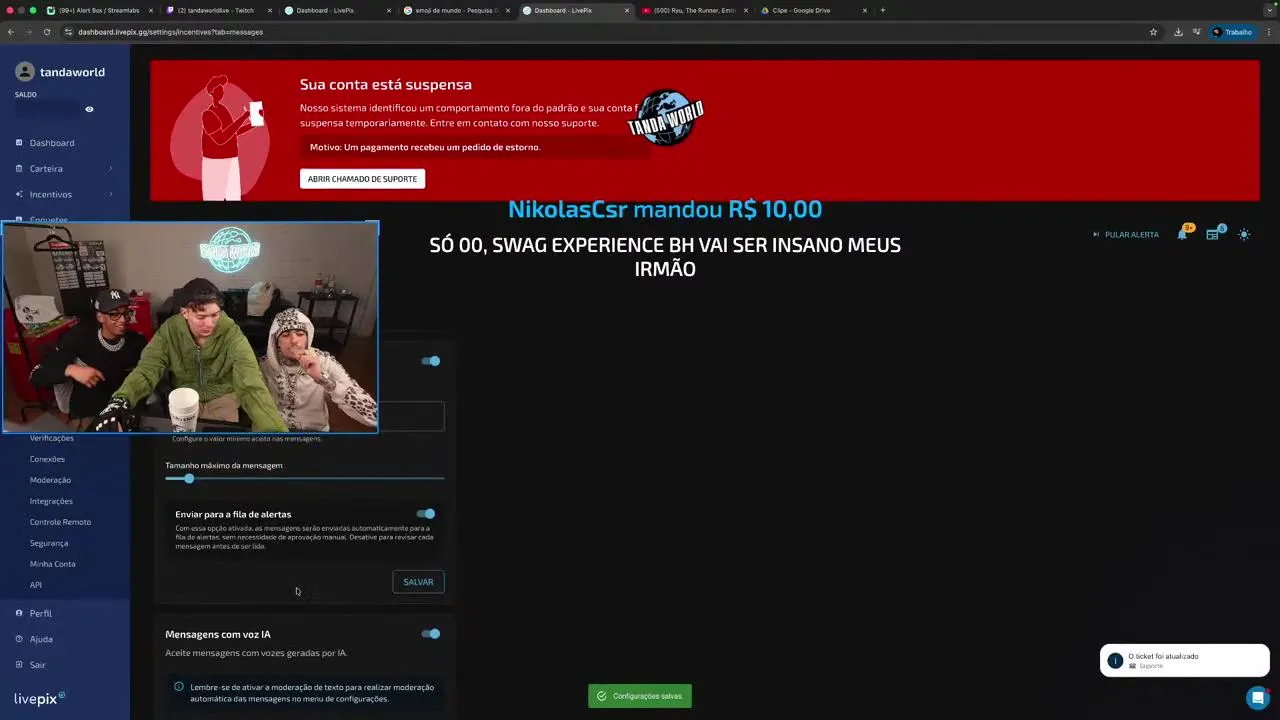Open Ajuda help section
Viewport: 1280px width, 720px height.
(x=41, y=639)
